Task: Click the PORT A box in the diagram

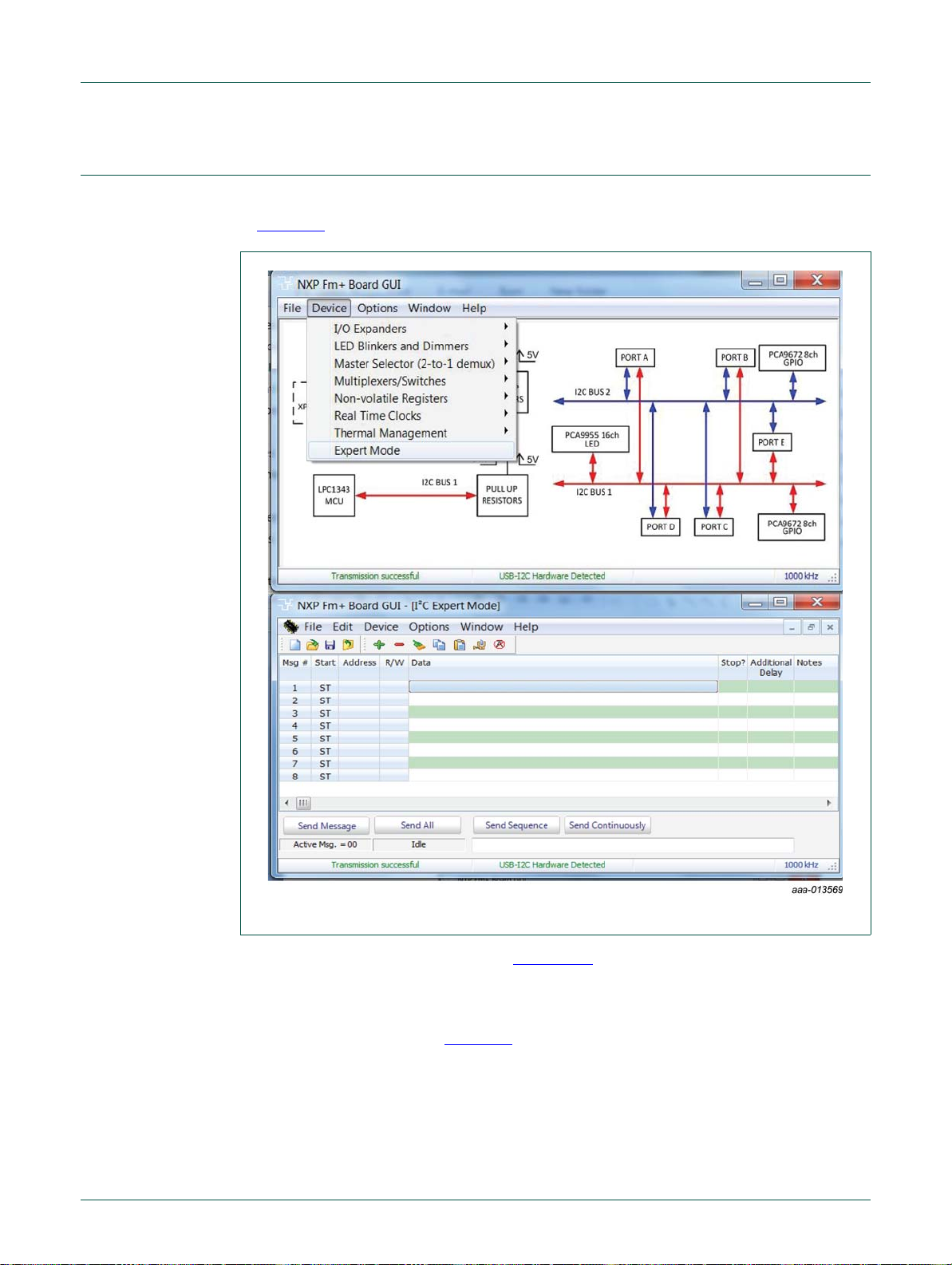Action: tap(634, 358)
